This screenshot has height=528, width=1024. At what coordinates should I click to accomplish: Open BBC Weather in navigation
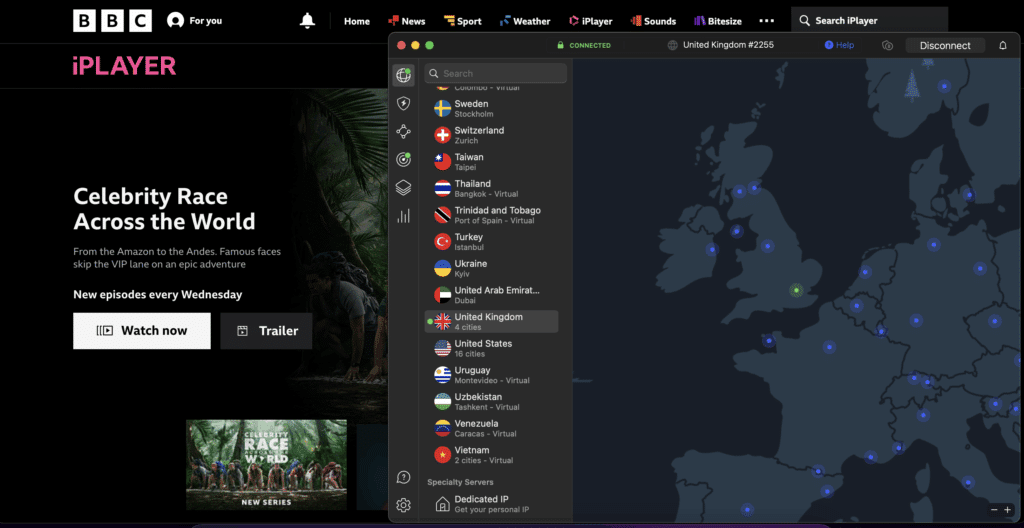coord(524,21)
